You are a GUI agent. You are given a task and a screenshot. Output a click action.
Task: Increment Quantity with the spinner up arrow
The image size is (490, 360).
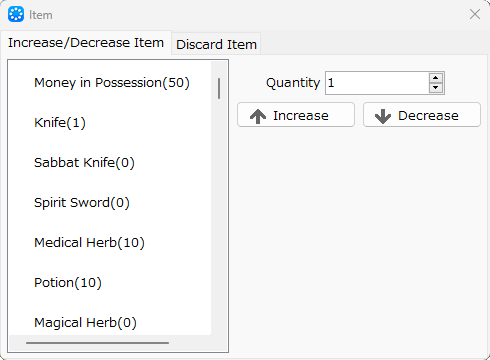435,78
